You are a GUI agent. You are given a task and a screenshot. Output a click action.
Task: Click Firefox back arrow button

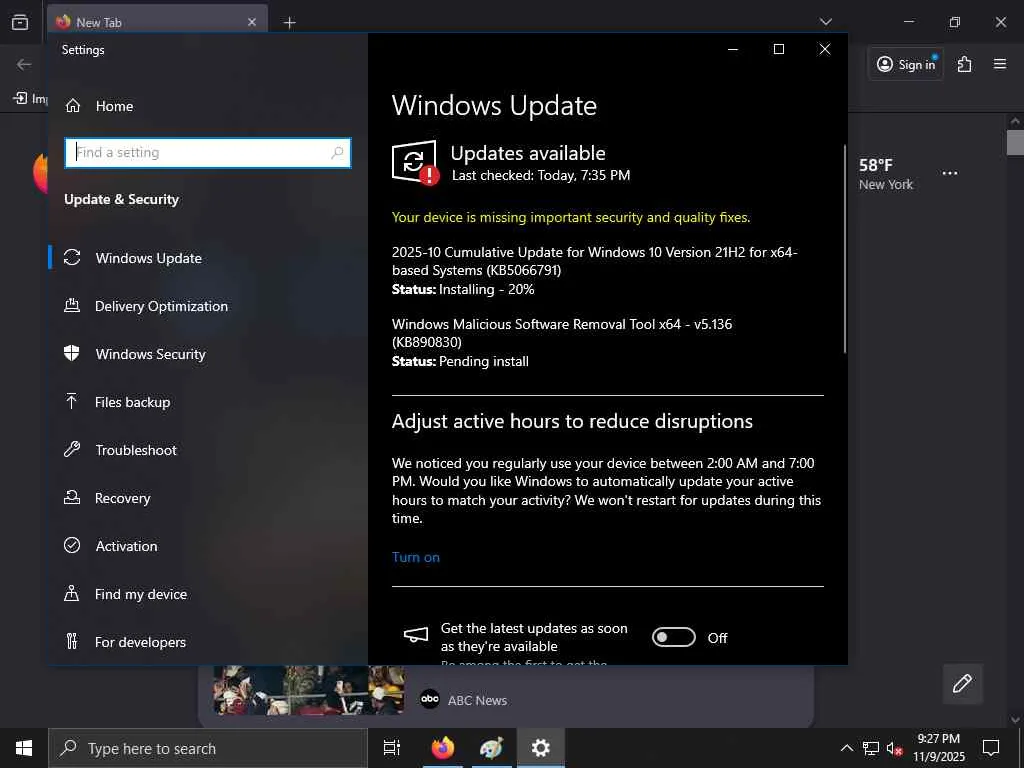24,64
